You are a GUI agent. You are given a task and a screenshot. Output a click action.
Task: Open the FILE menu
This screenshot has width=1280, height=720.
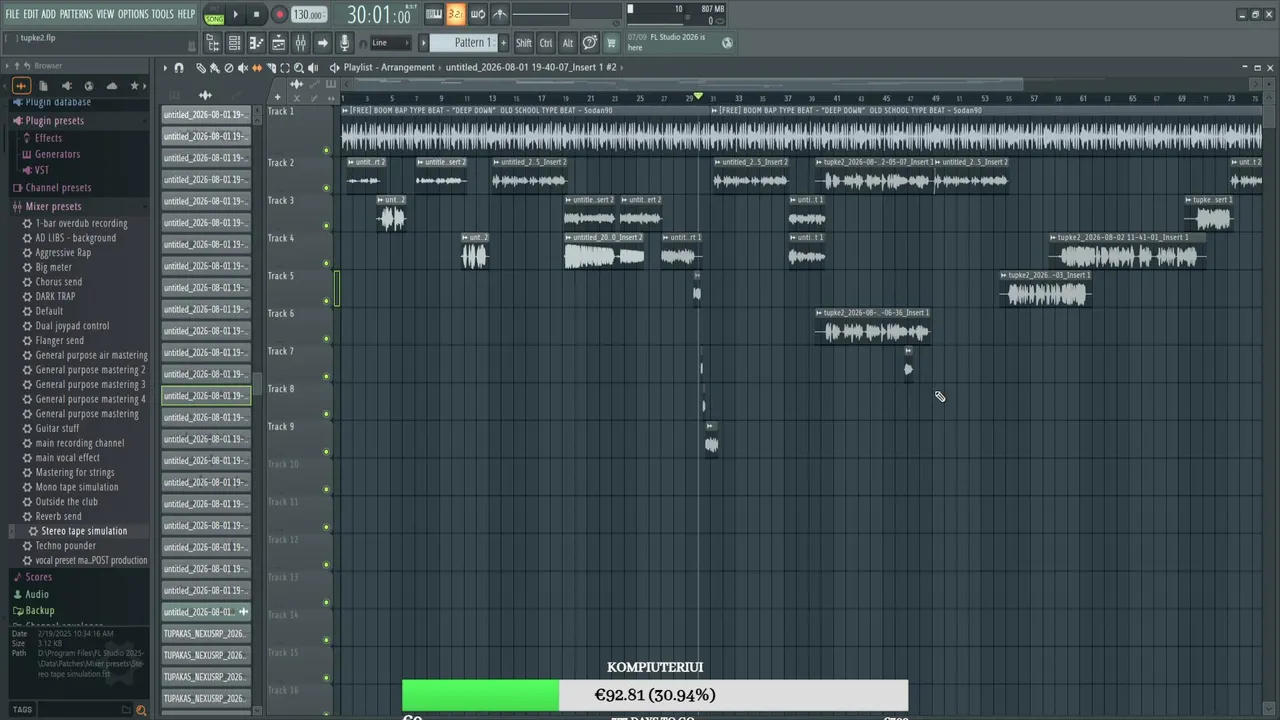[12, 14]
